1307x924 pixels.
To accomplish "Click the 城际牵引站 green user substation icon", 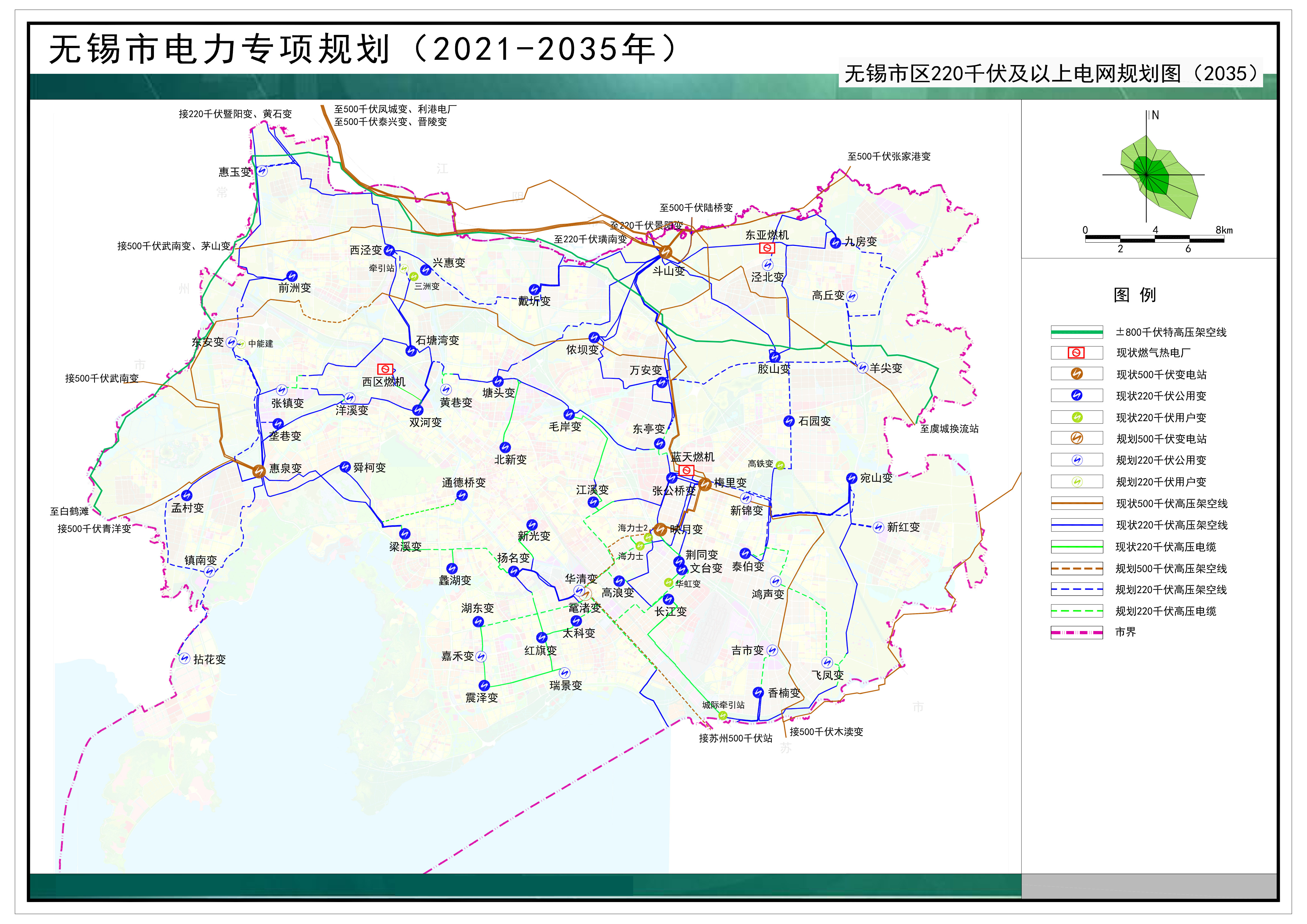I will pyautogui.click(x=722, y=715).
